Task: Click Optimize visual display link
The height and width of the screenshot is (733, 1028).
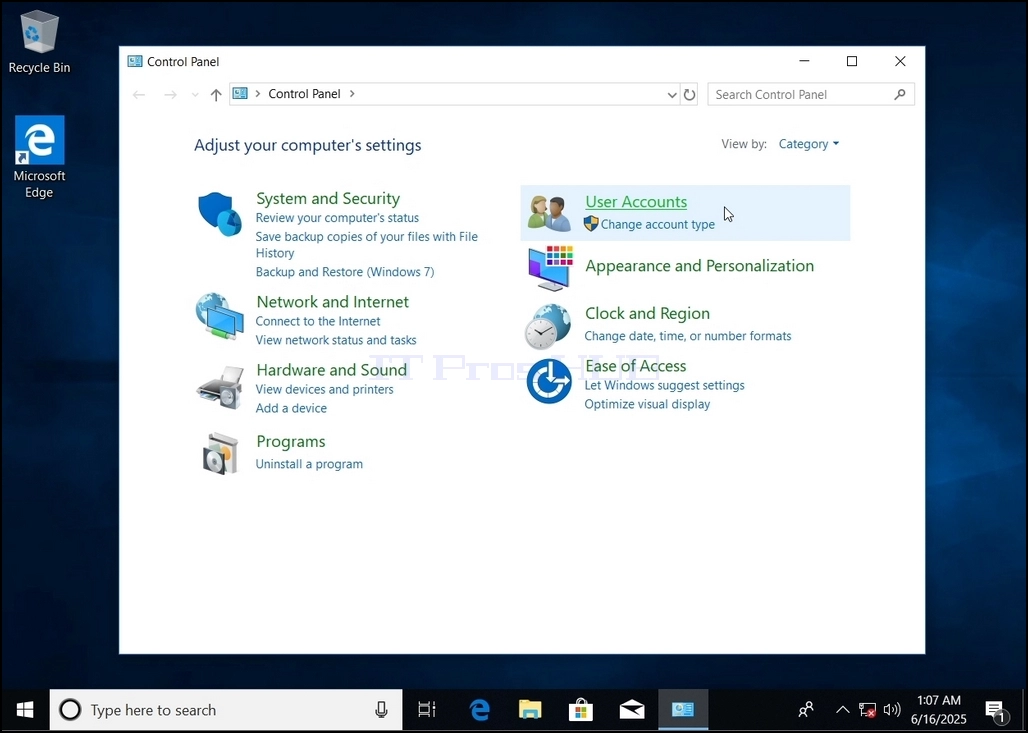Action: pyautogui.click(x=647, y=405)
